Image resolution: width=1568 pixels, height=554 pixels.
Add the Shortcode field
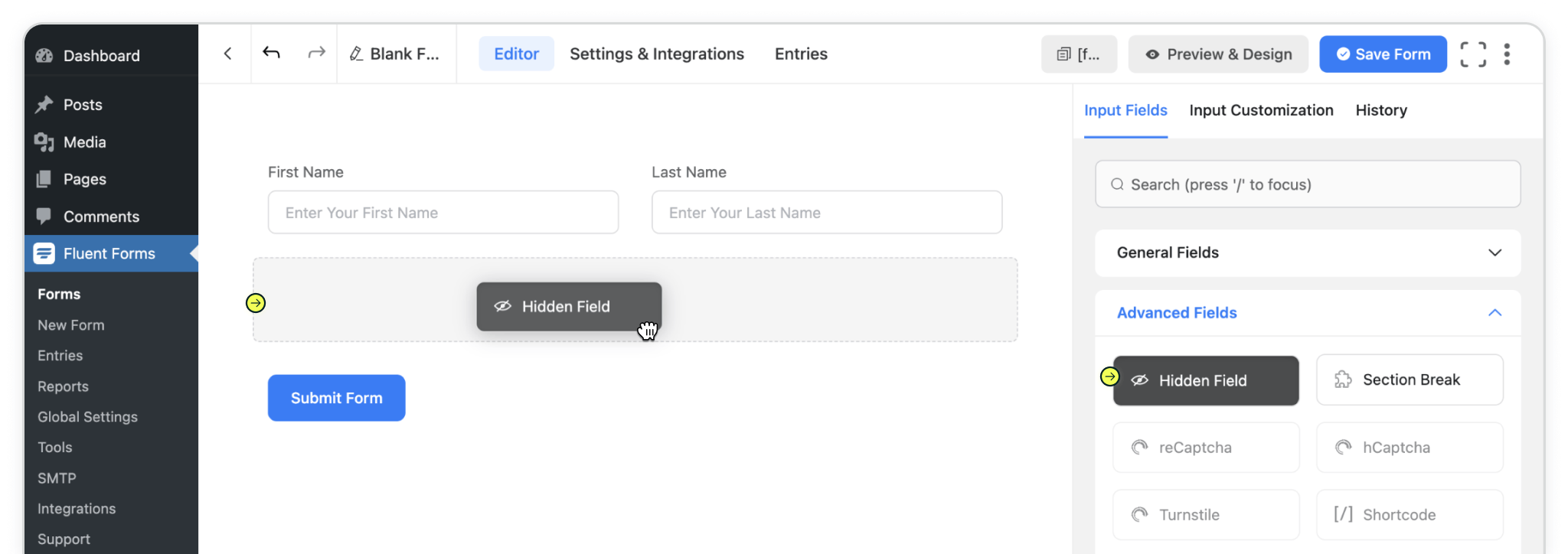[1410, 515]
